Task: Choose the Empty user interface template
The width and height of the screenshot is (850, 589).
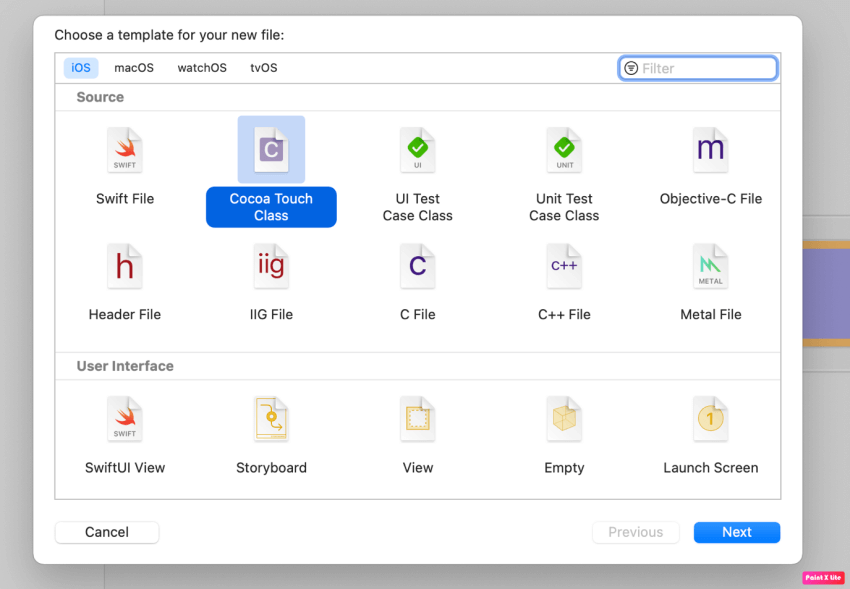Action: coord(564,419)
